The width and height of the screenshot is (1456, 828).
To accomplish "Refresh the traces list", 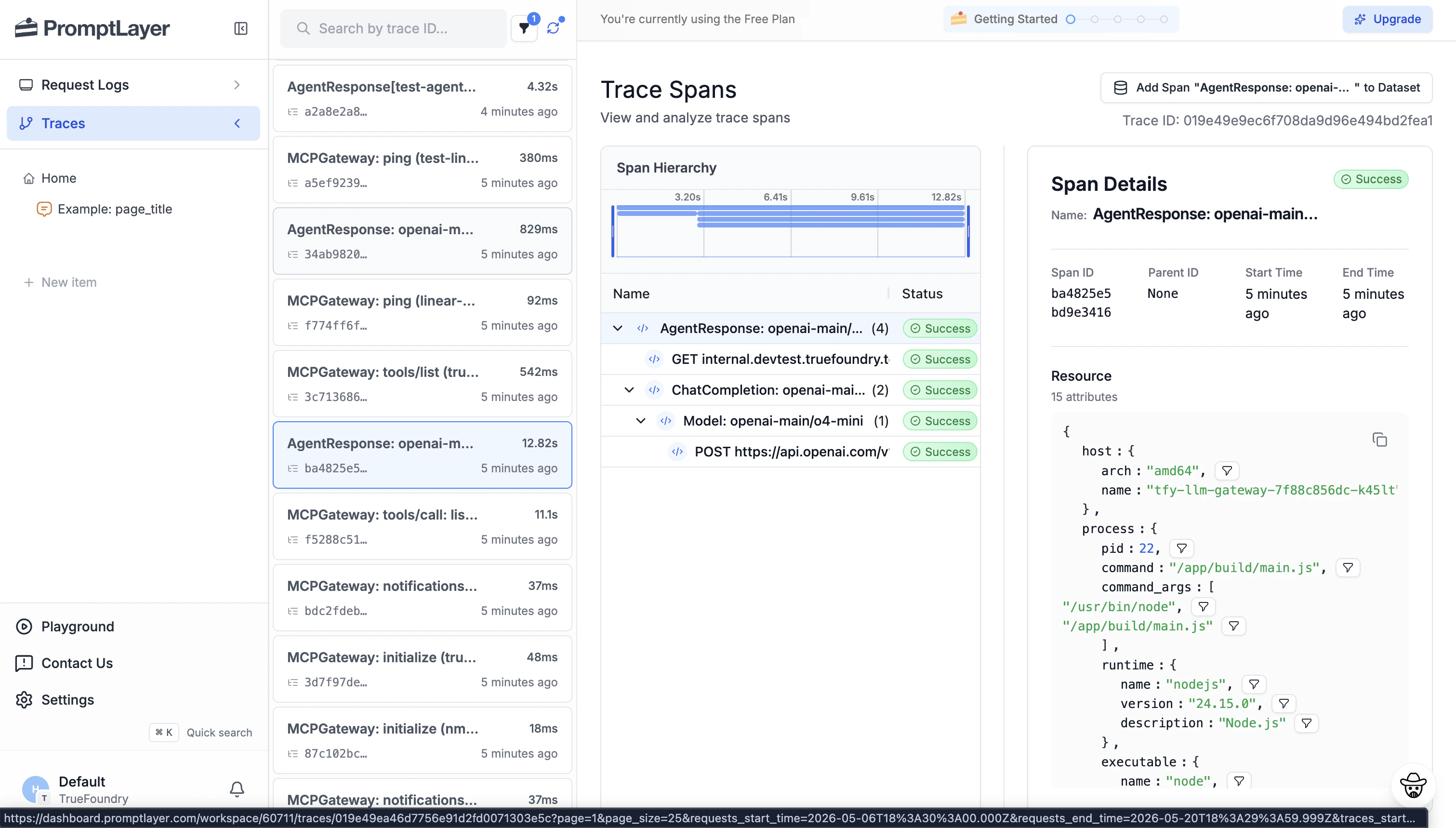I will tap(553, 28).
